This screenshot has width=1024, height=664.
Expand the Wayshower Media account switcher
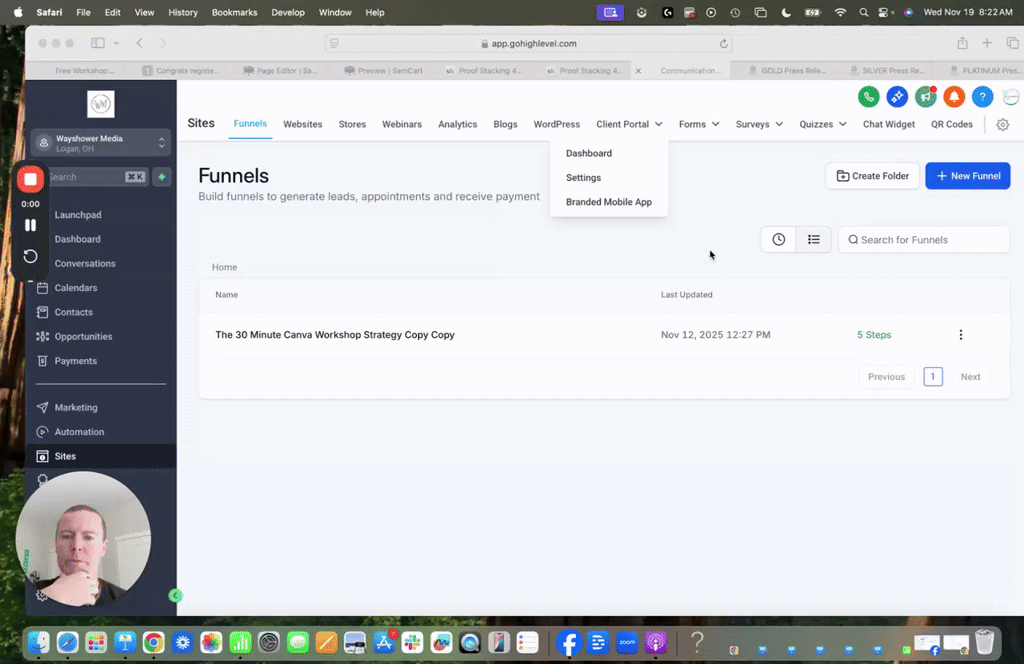[99, 141]
